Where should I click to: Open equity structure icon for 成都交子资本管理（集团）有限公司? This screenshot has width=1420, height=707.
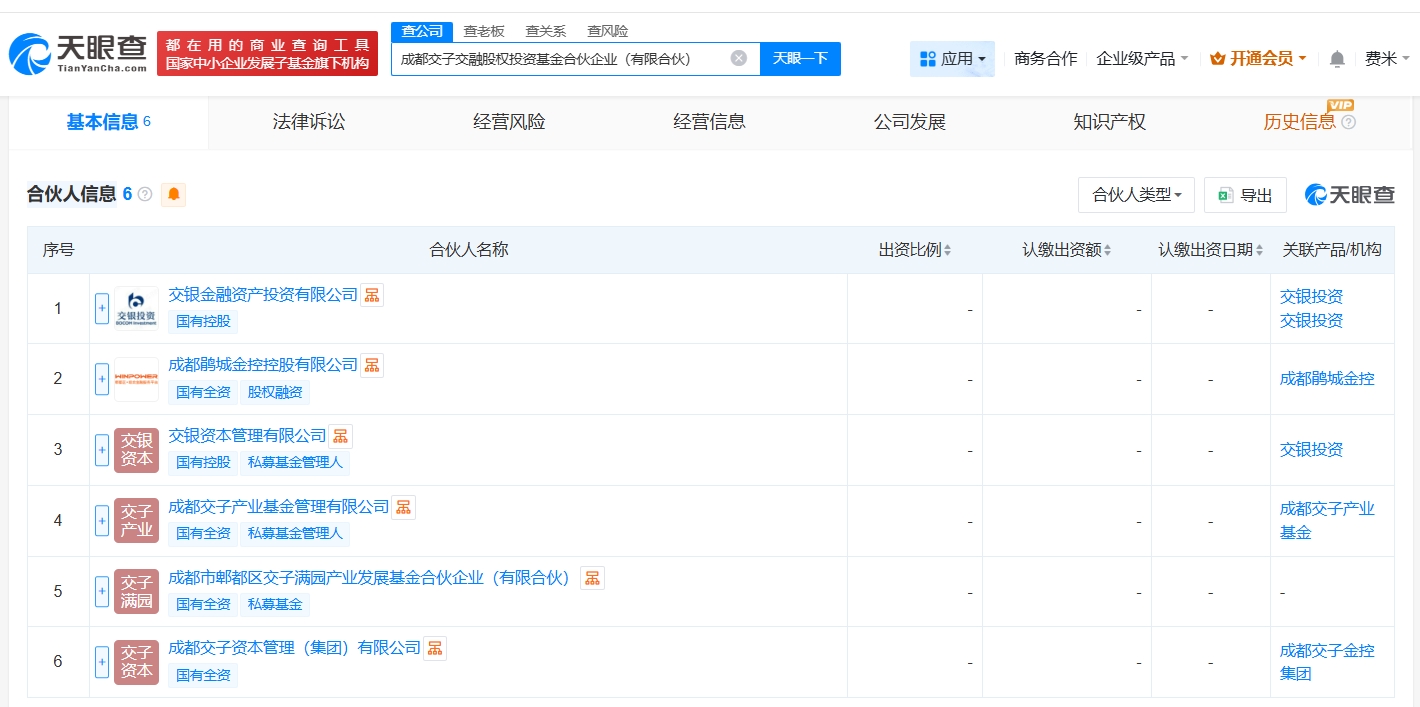[x=435, y=648]
